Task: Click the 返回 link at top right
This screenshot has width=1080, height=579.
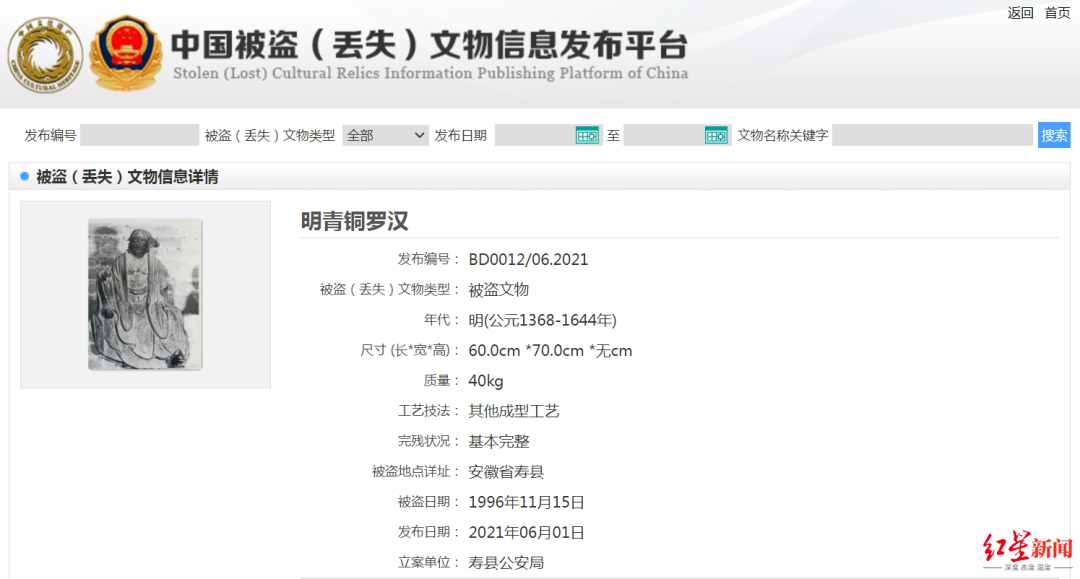Action: coord(1020,13)
